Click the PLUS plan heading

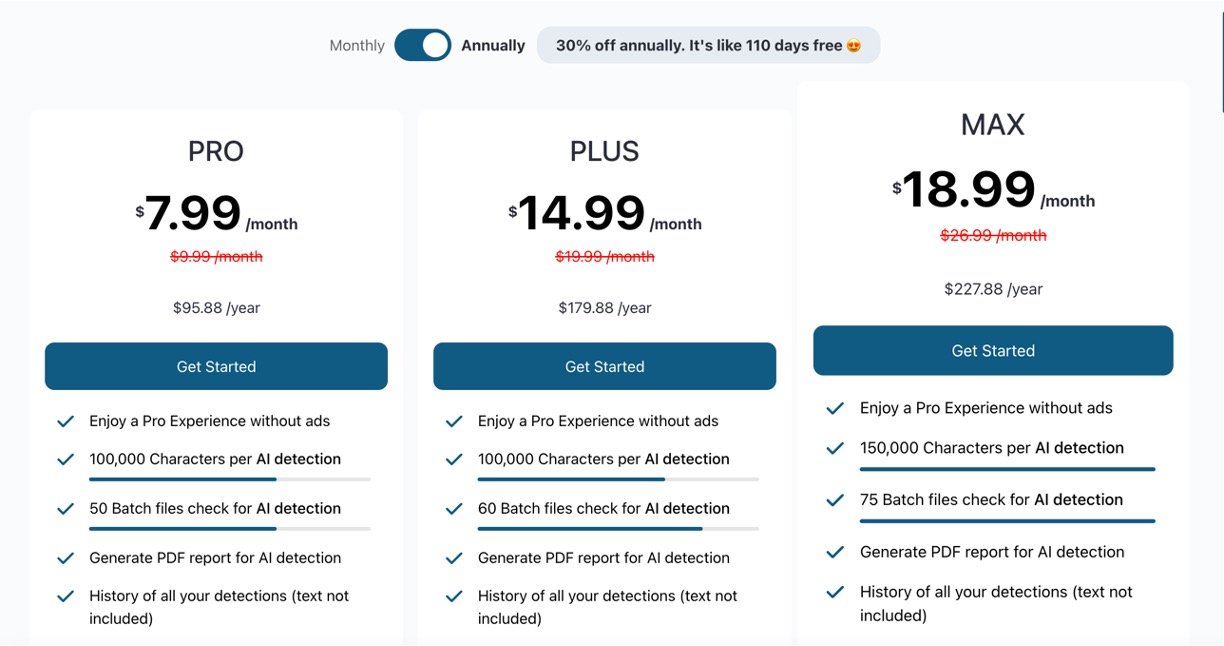[604, 151]
